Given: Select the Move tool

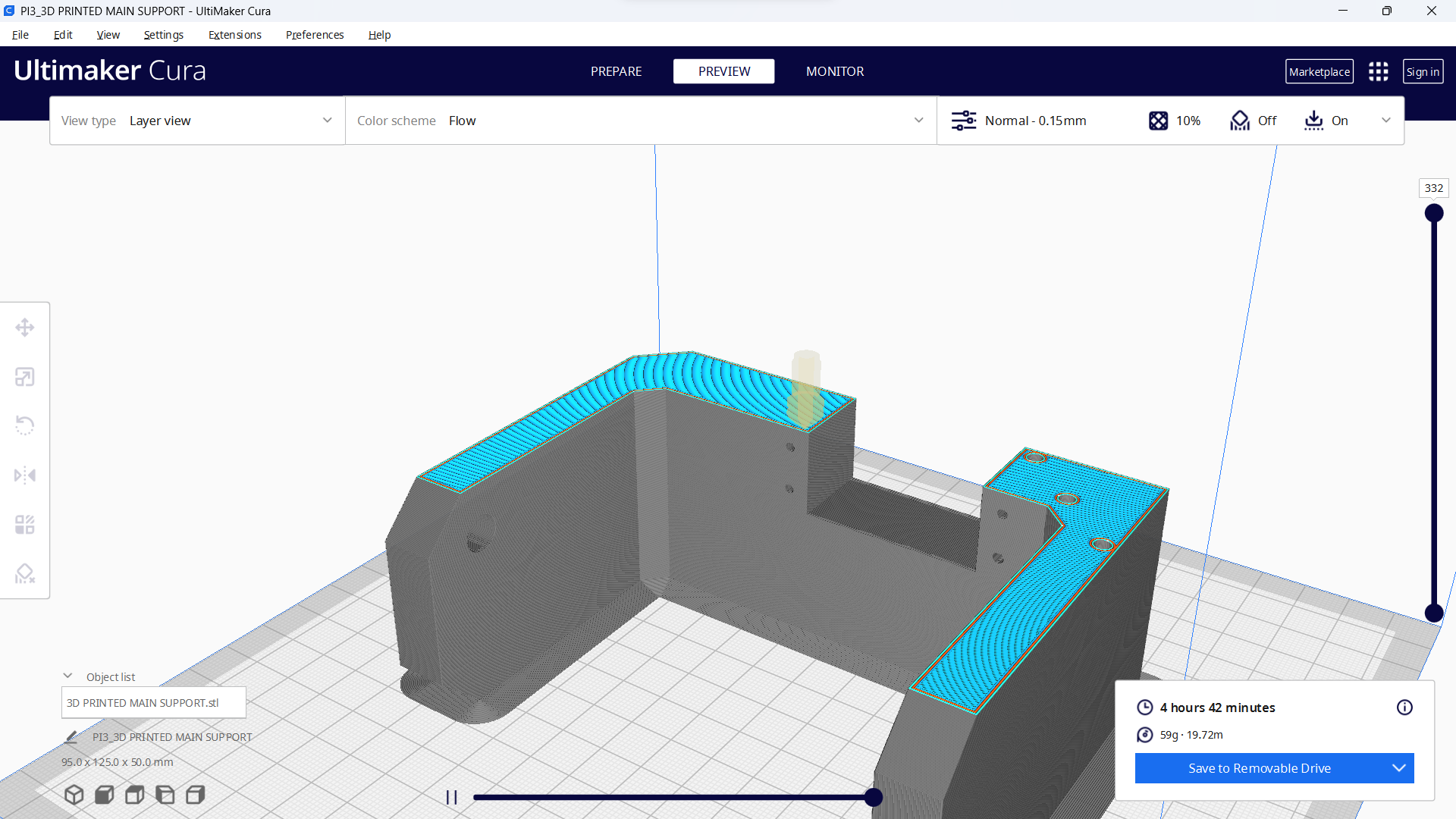Looking at the screenshot, I should tap(24, 327).
